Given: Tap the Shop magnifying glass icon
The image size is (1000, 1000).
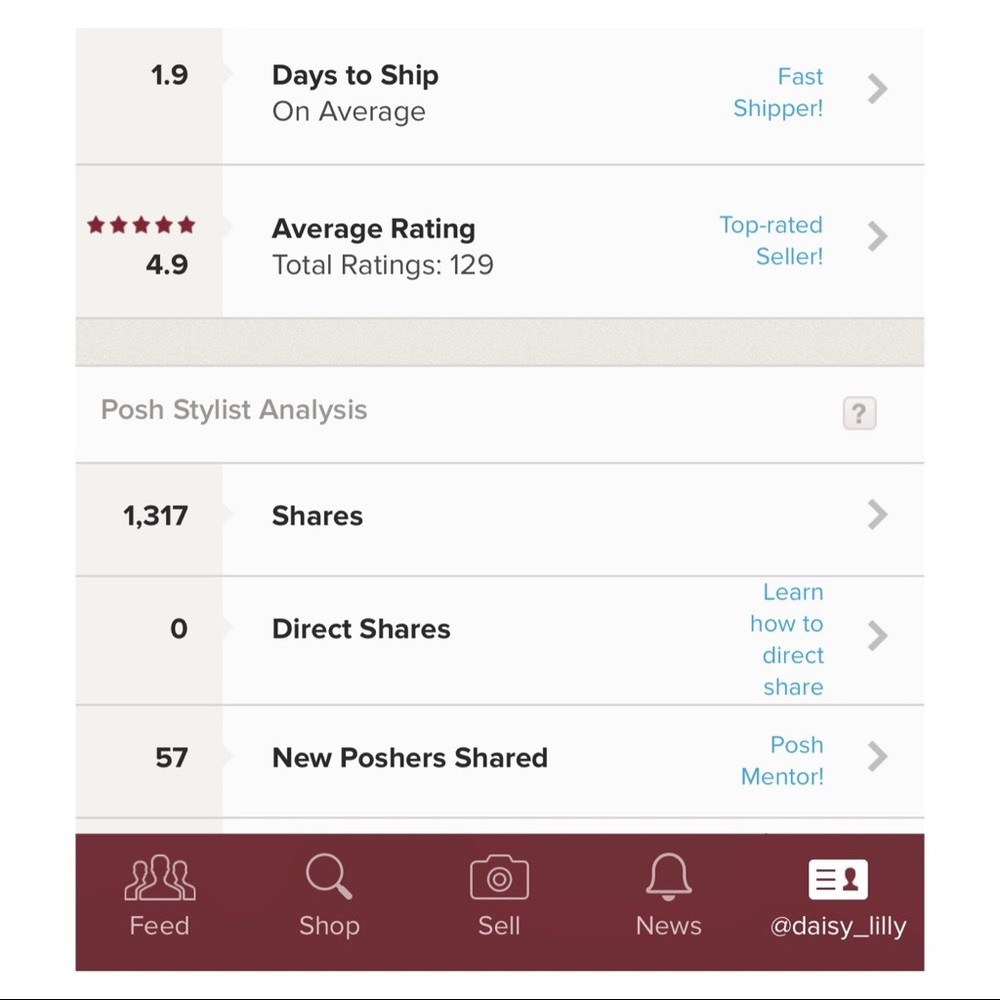Looking at the screenshot, I should click(x=328, y=878).
